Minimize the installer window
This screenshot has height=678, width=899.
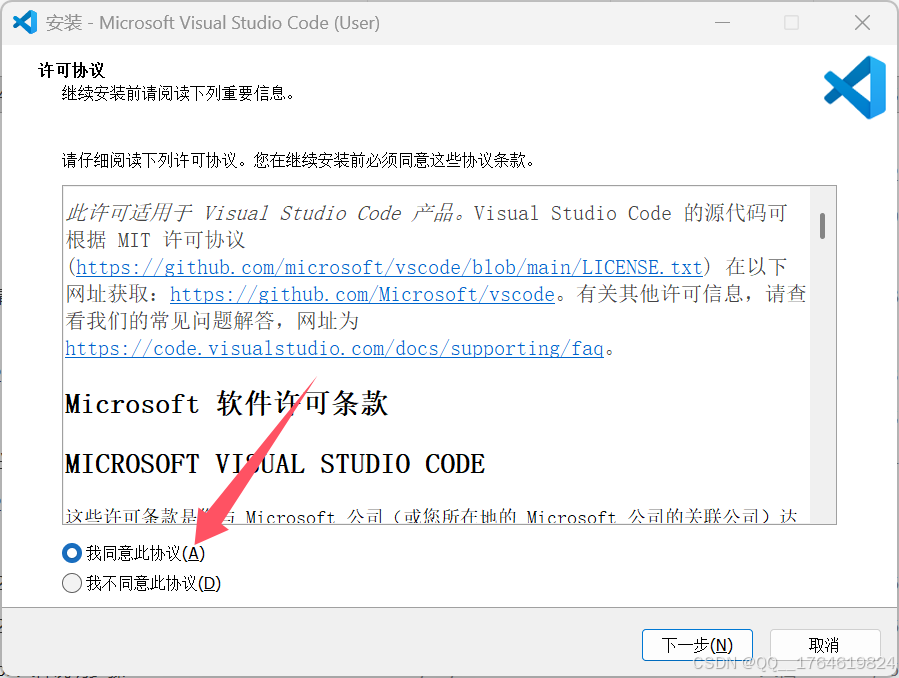pos(722,23)
